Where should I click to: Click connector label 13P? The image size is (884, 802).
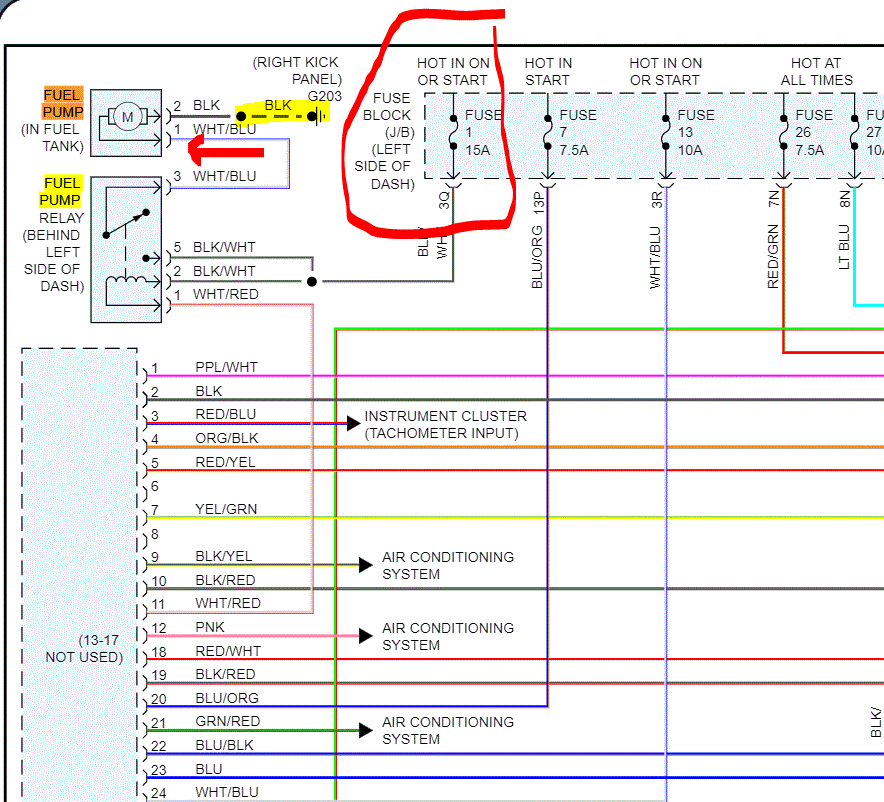(539, 203)
